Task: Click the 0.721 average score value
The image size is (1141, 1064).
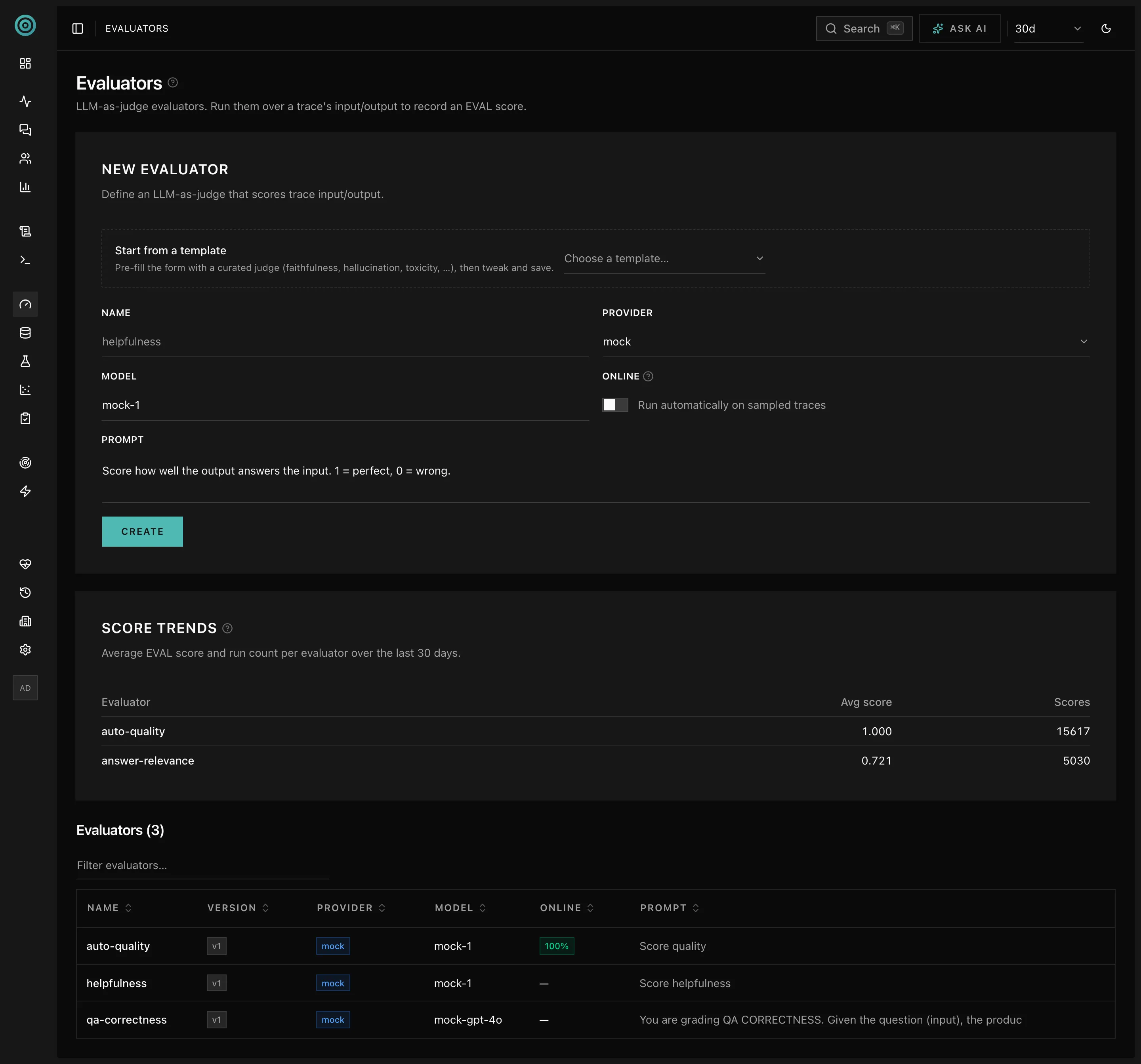Action: [876, 761]
